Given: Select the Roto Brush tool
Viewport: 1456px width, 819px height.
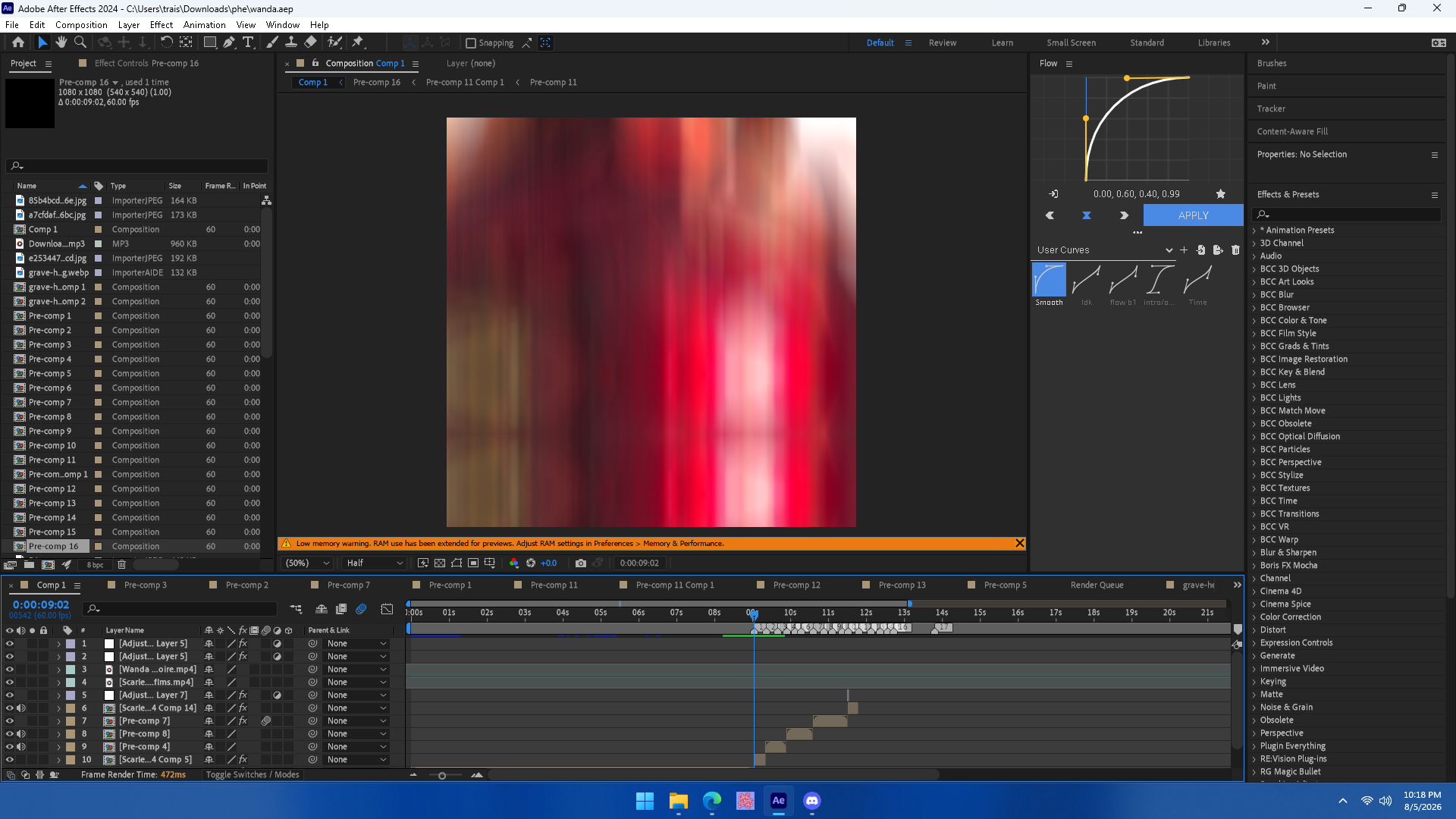Looking at the screenshot, I should [x=334, y=42].
